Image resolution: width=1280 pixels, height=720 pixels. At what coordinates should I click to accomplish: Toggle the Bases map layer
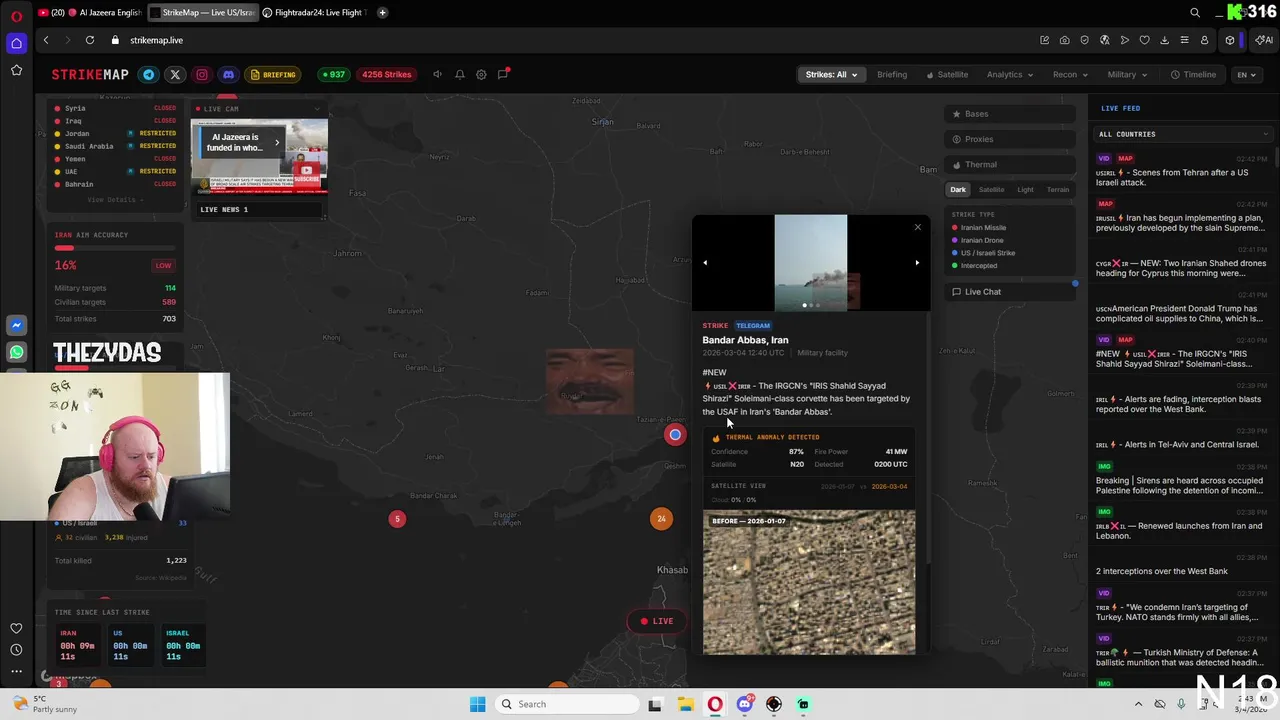point(1009,114)
